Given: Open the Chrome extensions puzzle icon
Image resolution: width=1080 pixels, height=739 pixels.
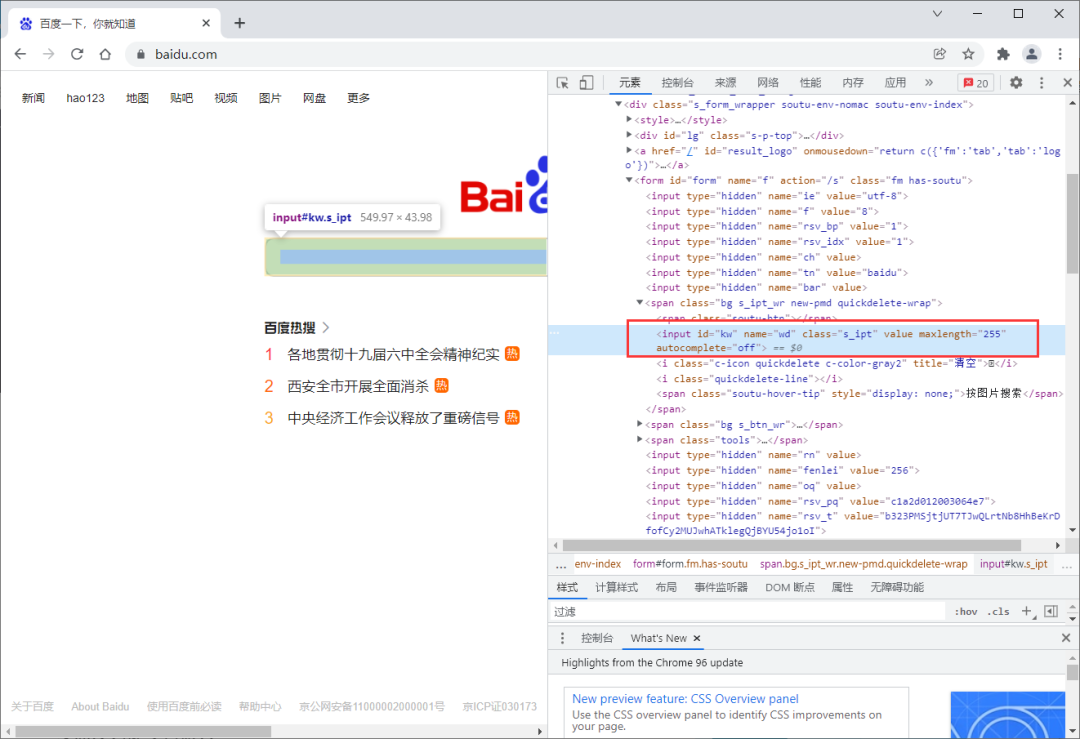Looking at the screenshot, I should coord(1003,54).
